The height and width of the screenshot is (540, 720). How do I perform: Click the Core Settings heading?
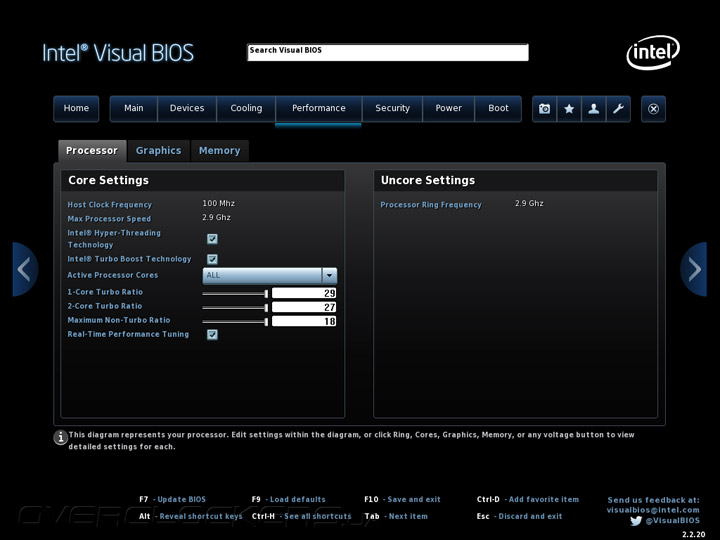click(x=108, y=180)
